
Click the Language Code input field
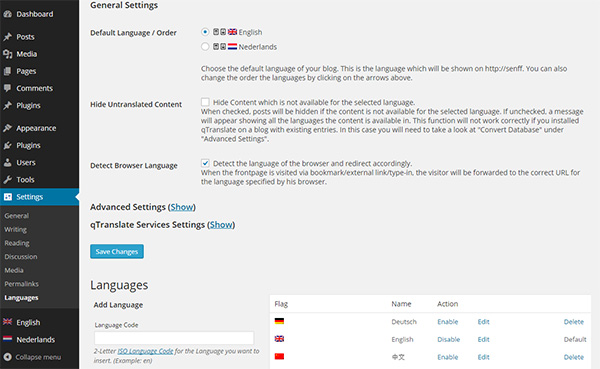pyautogui.click(x=174, y=338)
